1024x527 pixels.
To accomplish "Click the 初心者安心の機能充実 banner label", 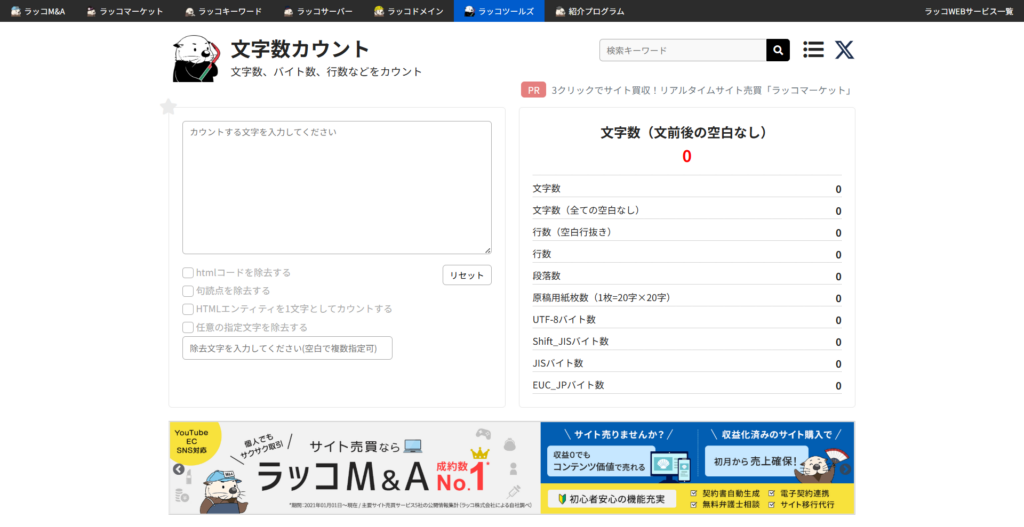I will (x=612, y=500).
